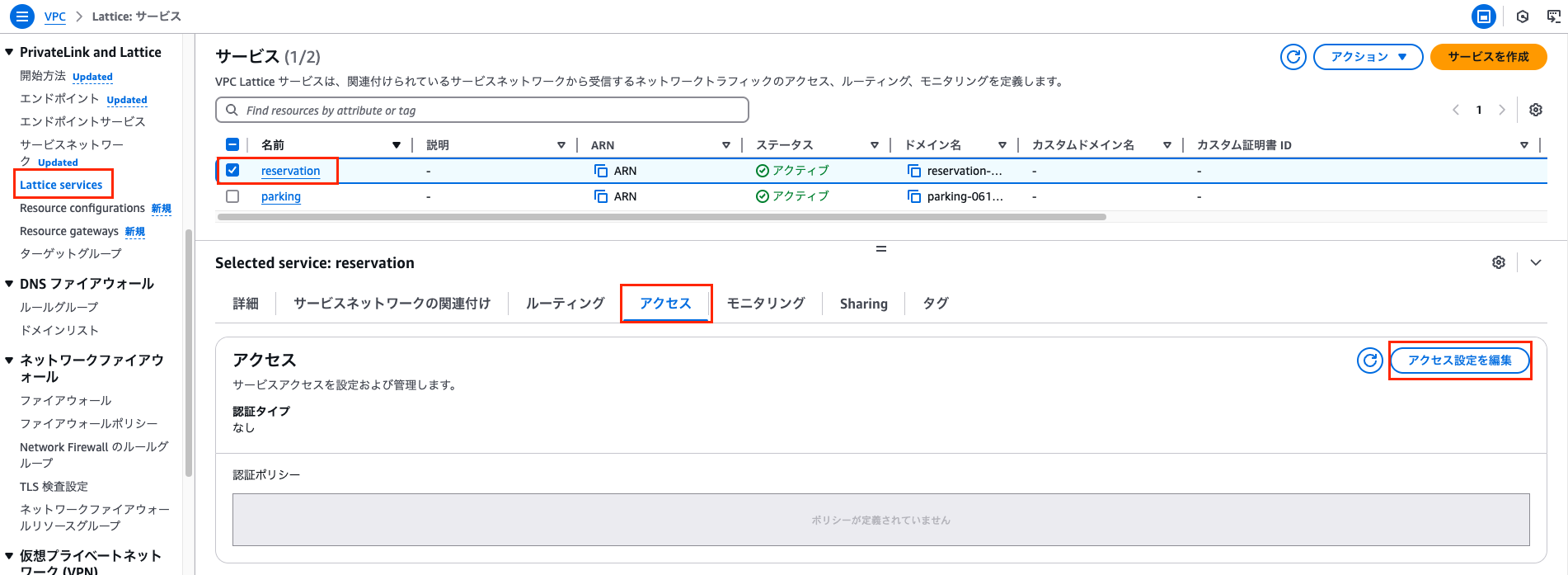Open the モニタリング tab
Viewport: 1568px width, 575px height.
pyautogui.click(x=766, y=304)
